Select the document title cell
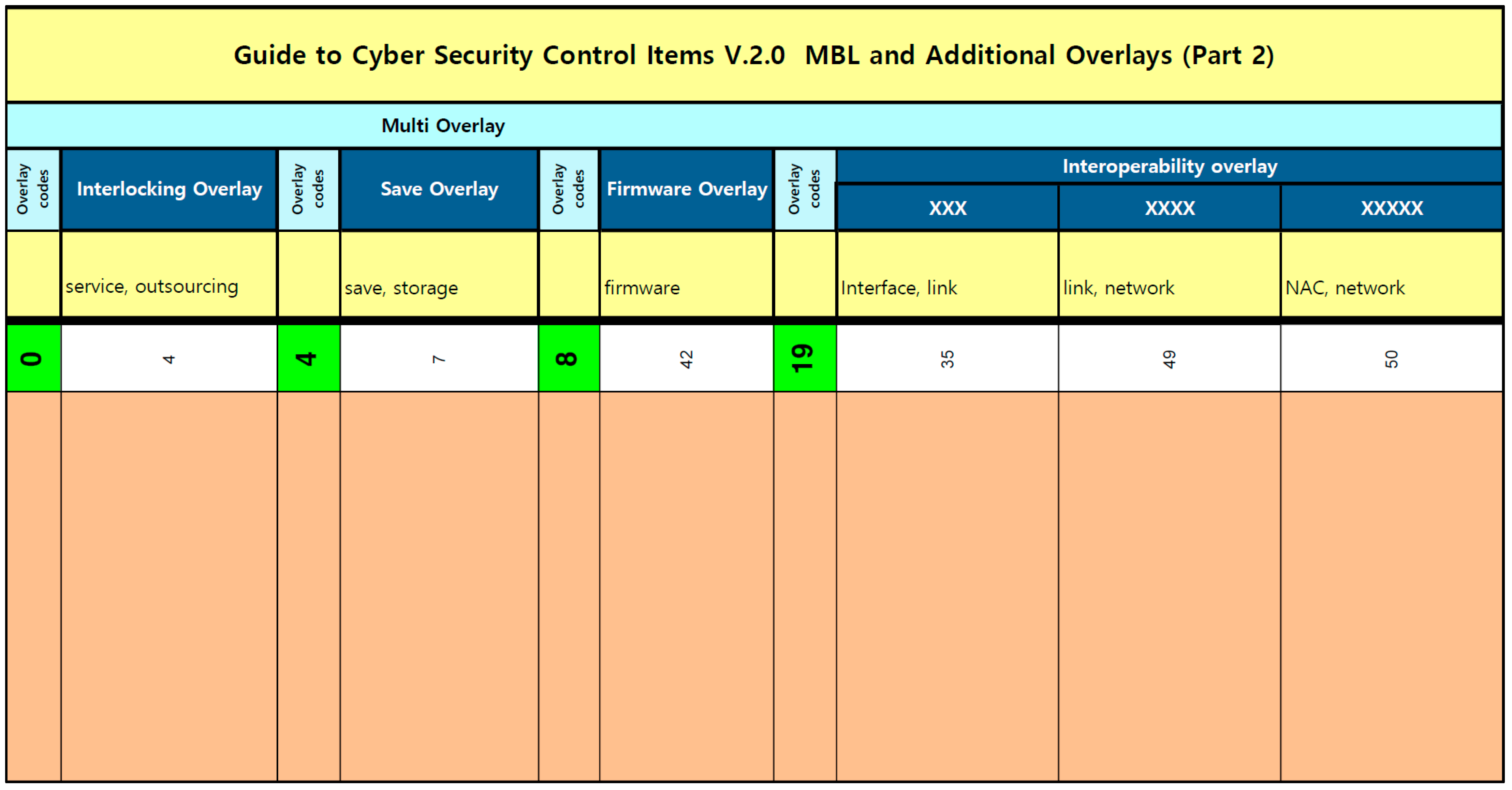Image resolution: width=1512 pixels, height=790 pixels. (754, 55)
